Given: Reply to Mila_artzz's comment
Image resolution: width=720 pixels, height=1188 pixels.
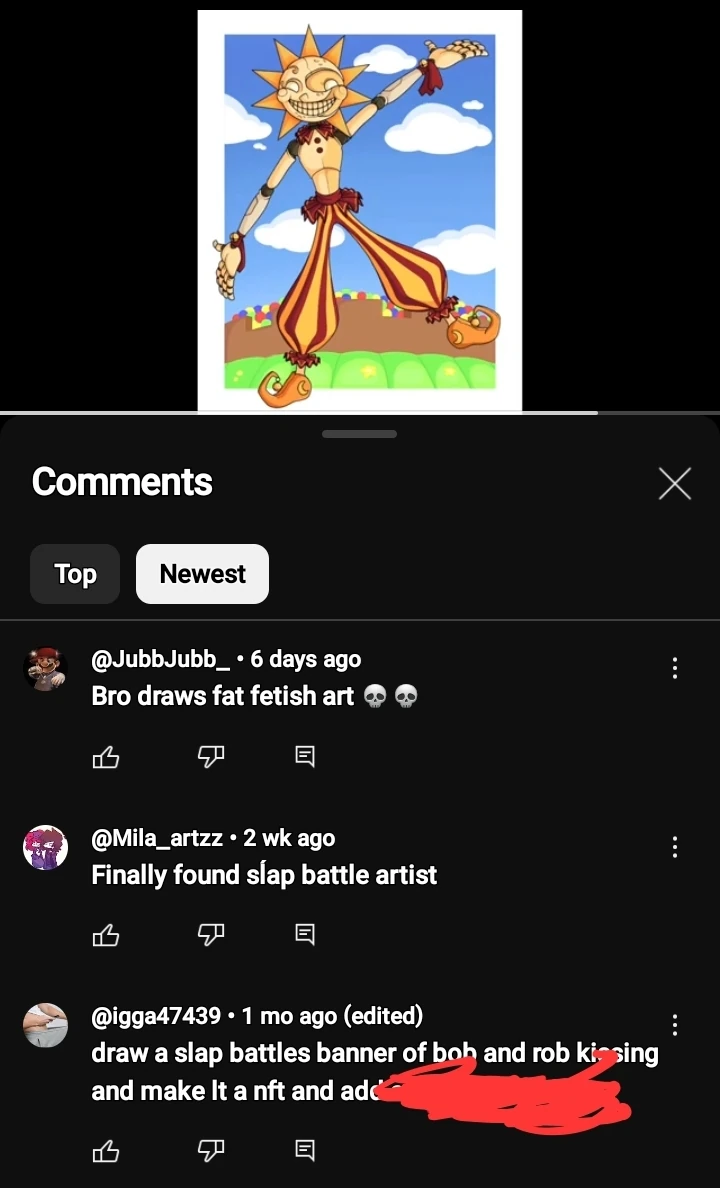Looking at the screenshot, I should click(305, 934).
